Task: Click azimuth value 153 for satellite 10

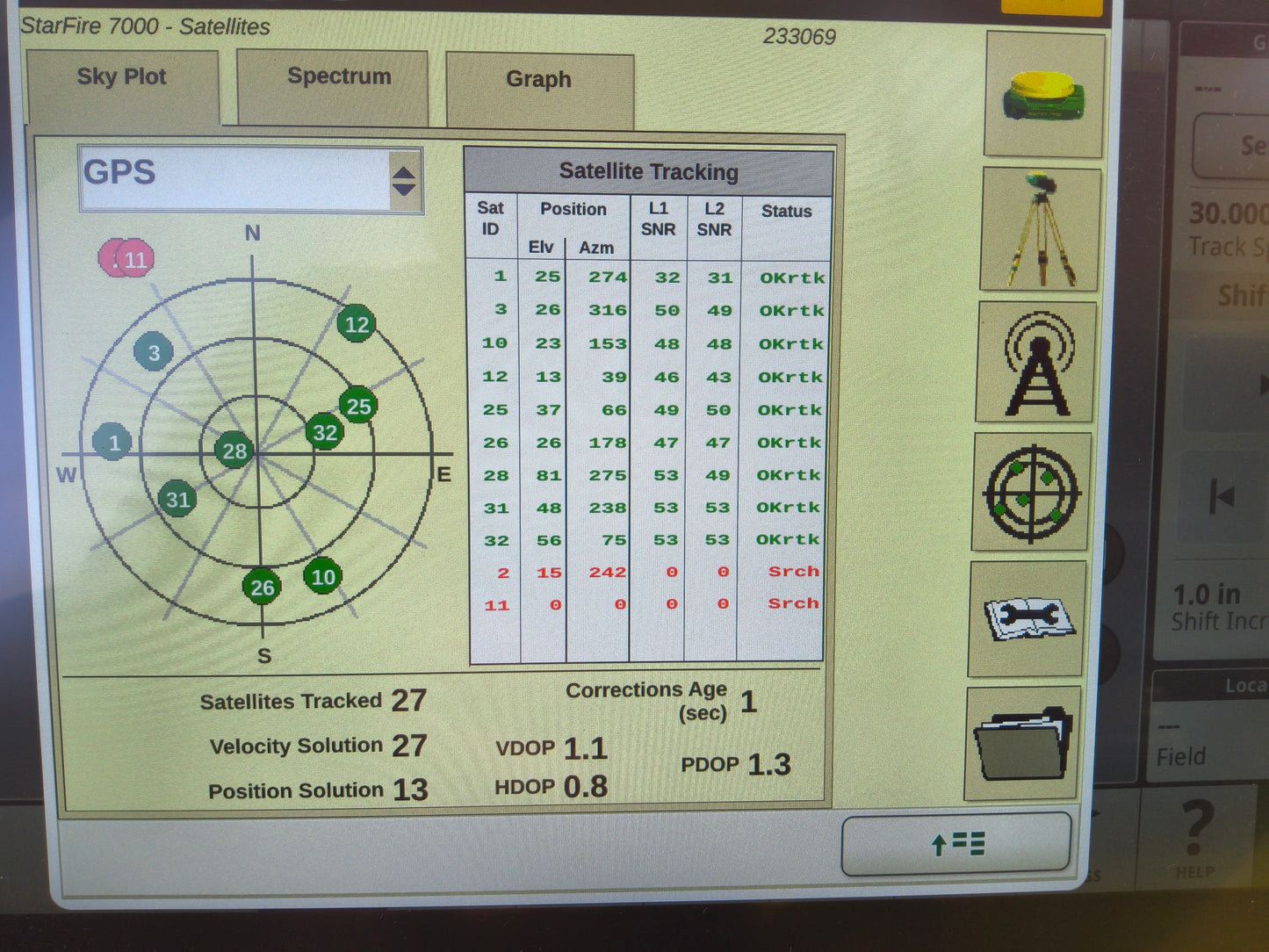Action: point(608,344)
